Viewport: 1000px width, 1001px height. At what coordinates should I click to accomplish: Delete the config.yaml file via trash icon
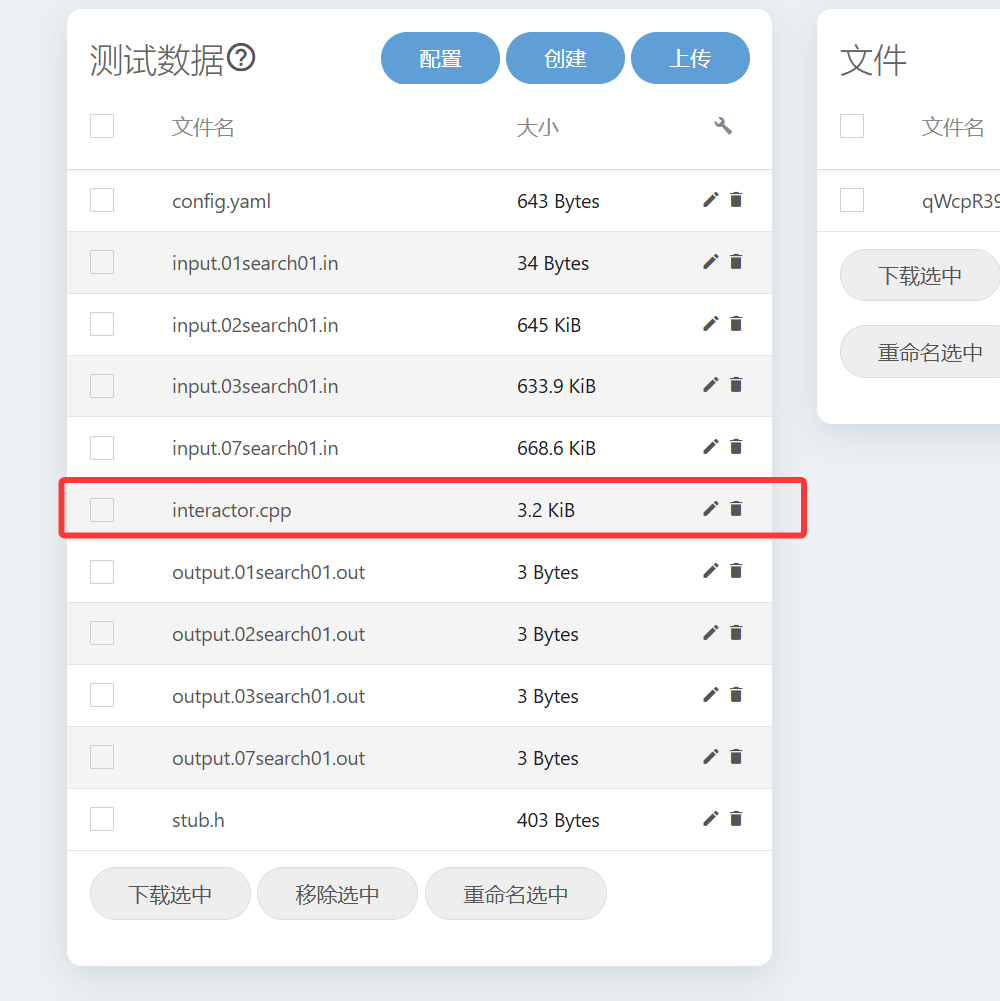(736, 200)
